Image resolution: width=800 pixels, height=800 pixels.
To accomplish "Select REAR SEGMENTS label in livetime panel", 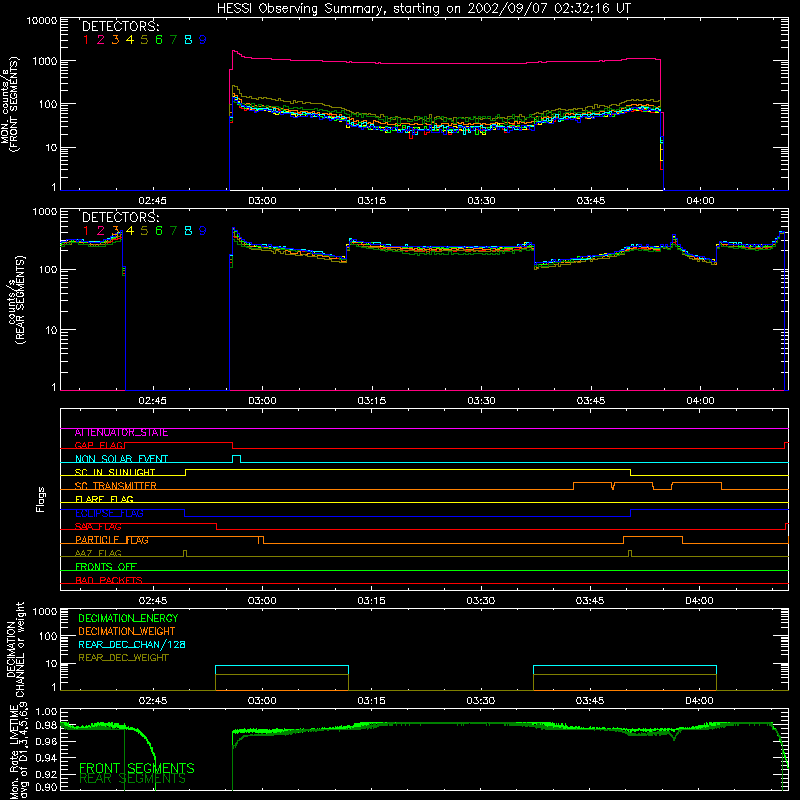I will click(133, 779).
